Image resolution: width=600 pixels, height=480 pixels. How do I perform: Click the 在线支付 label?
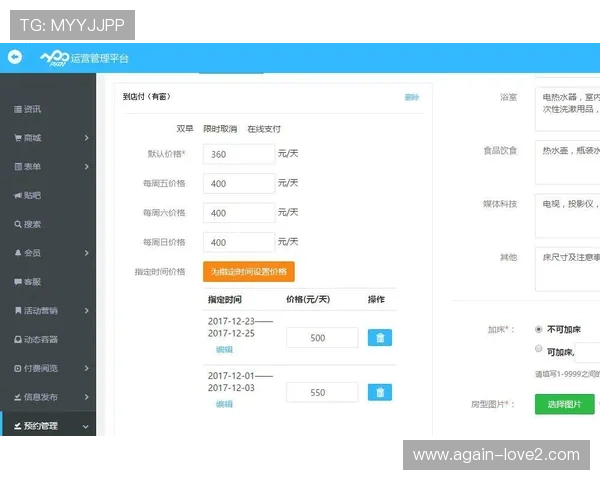(264, 129)
